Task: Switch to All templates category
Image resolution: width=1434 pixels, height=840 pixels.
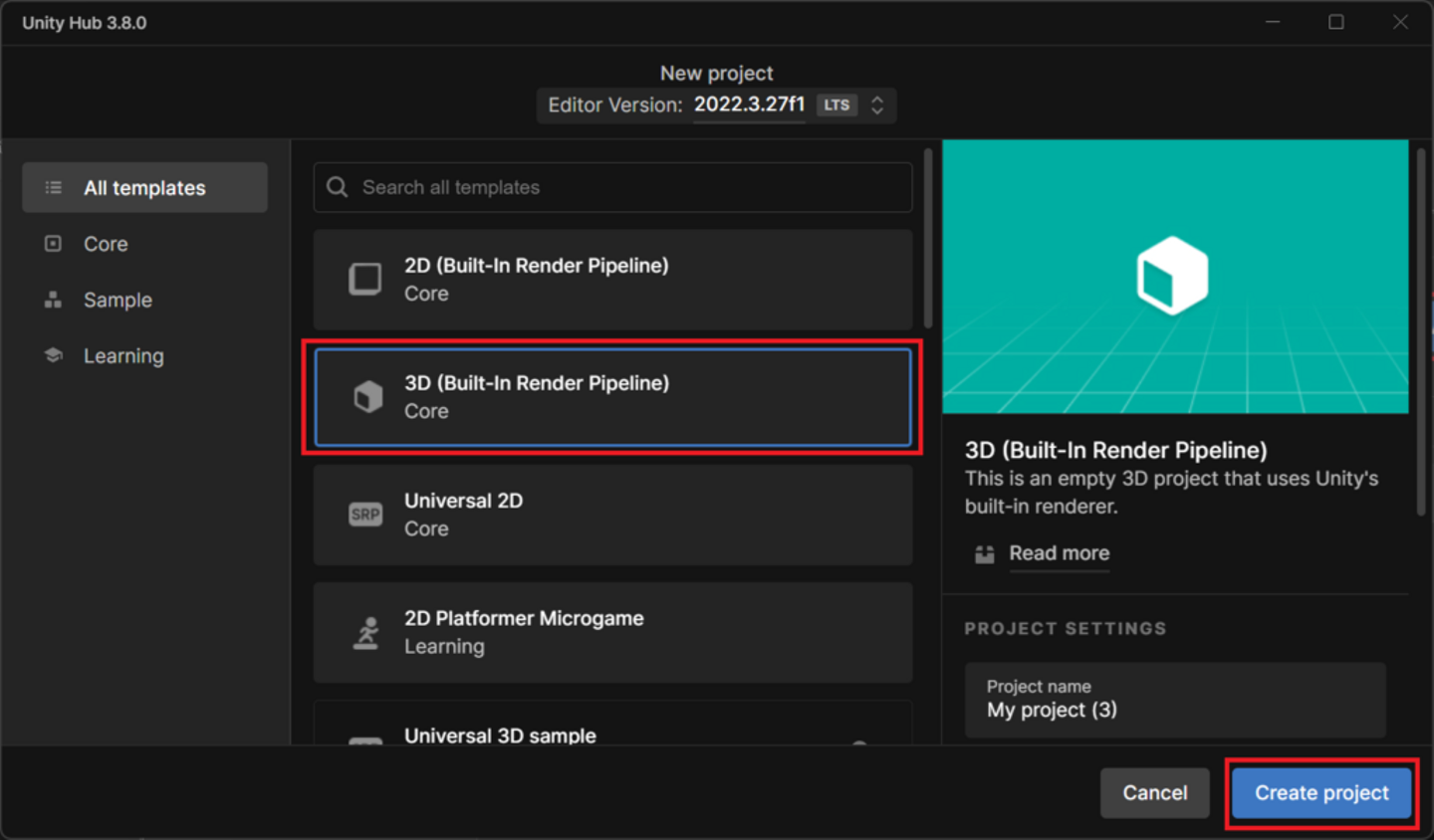Action: pos(144,188)
